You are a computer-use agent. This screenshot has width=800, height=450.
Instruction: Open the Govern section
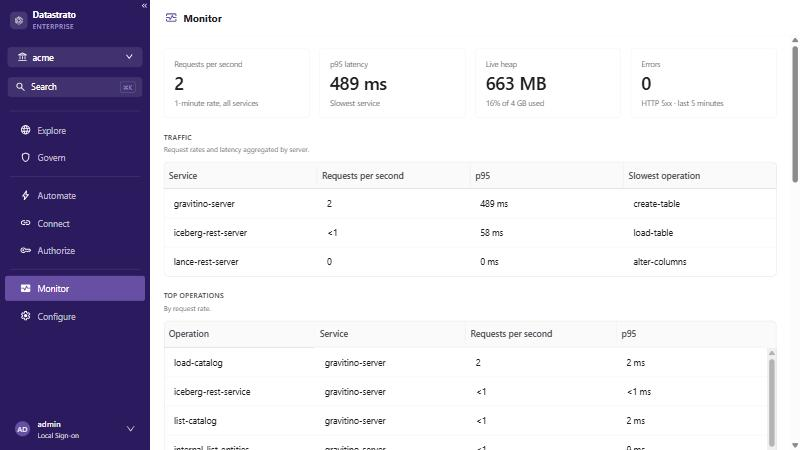coord(75,158)
